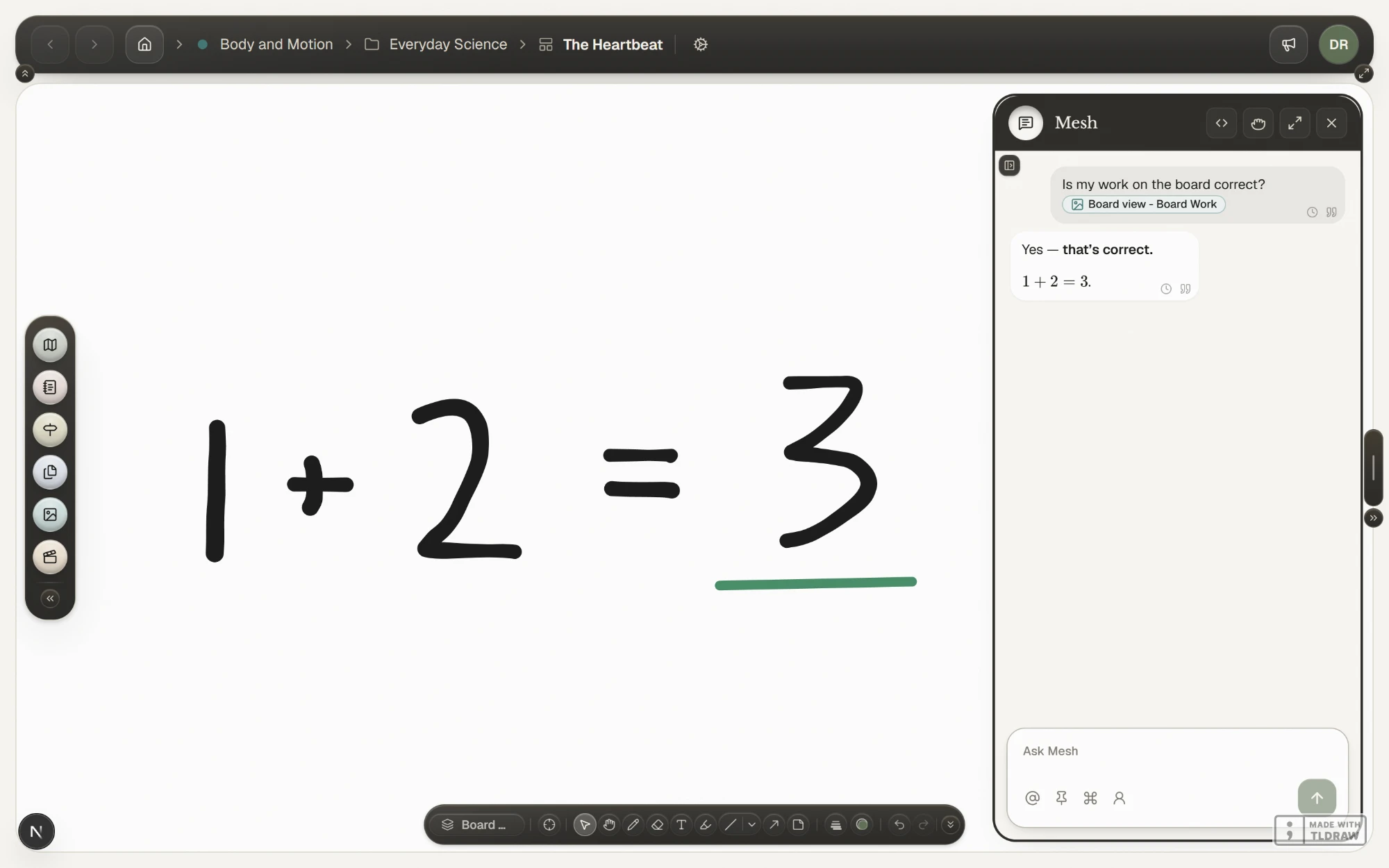Activate the hand pan tool in the bottom toolbar
Screen dimensions: 1389x868
(x=609, y=824)
